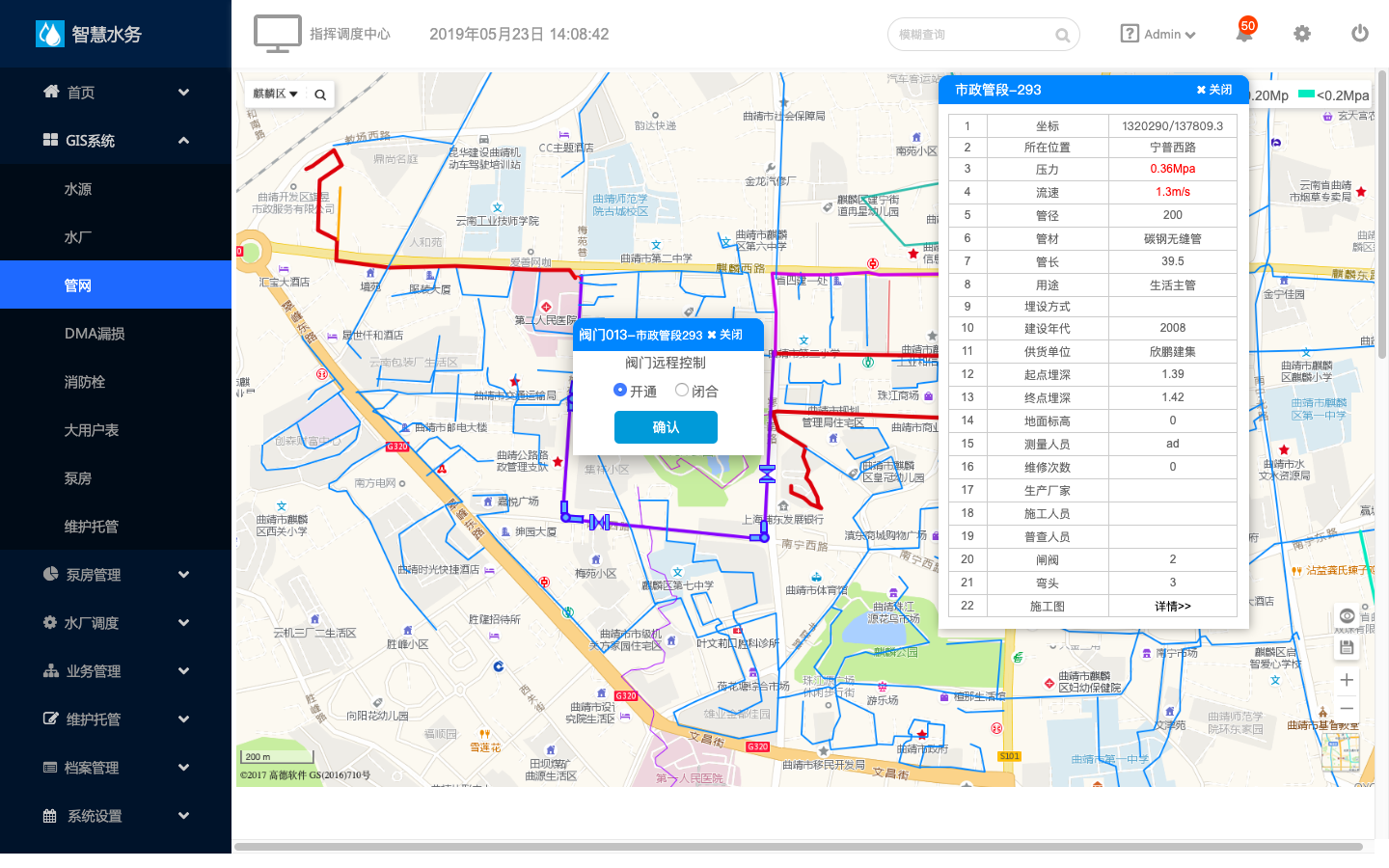This screenshot has width=1389, height=868.
Task: Collapse the GIS系统 section chevron
Action: 183,141
